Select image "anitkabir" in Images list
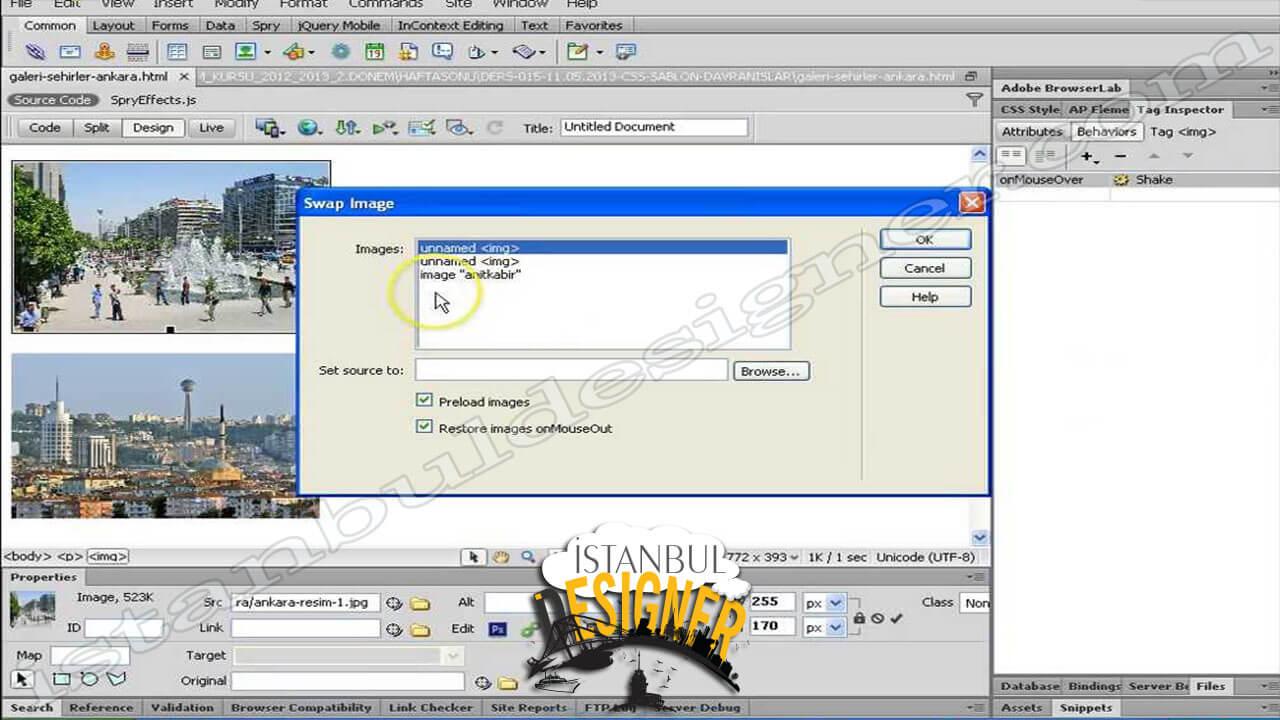 [470, 274]
